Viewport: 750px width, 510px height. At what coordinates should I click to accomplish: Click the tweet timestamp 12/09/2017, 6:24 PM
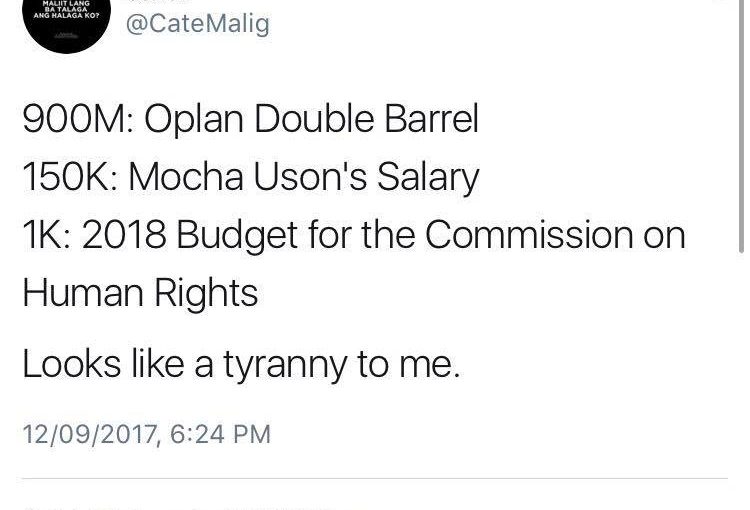pos(146,434)
